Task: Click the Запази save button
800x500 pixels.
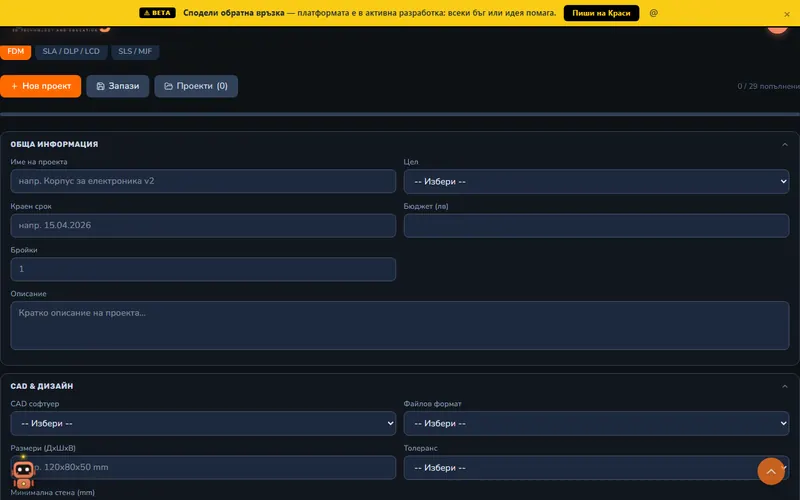Action: click(117, 86)
